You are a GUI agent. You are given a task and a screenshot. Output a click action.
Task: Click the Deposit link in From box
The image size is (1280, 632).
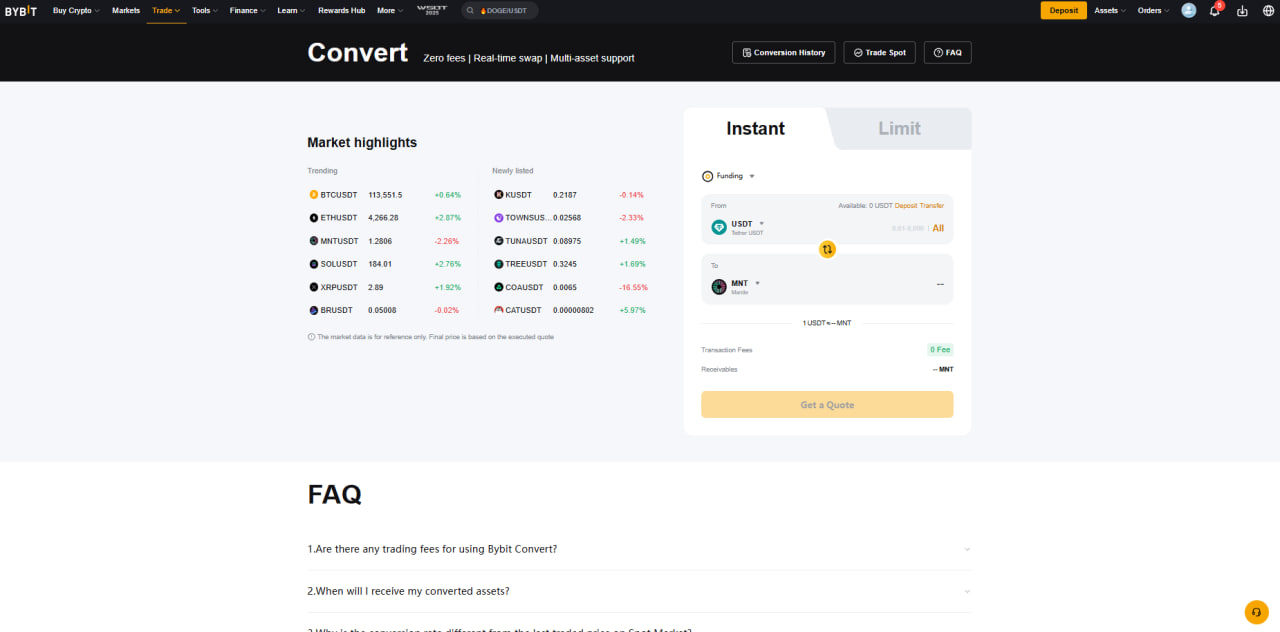[x=906, y=205]
